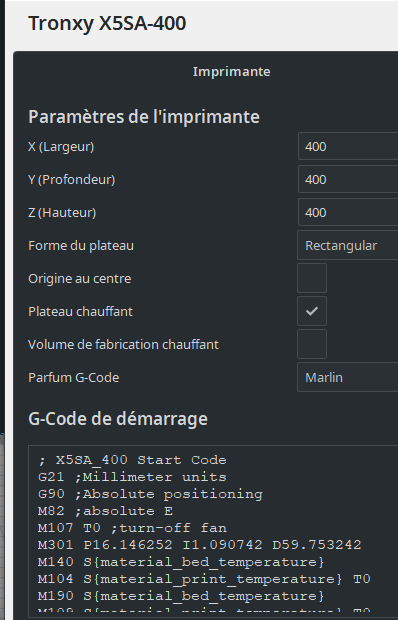Click the 'Y (Profondeur)' label
Image resolution: width=398 pixels, height=620 pixels.
point(72,180)
